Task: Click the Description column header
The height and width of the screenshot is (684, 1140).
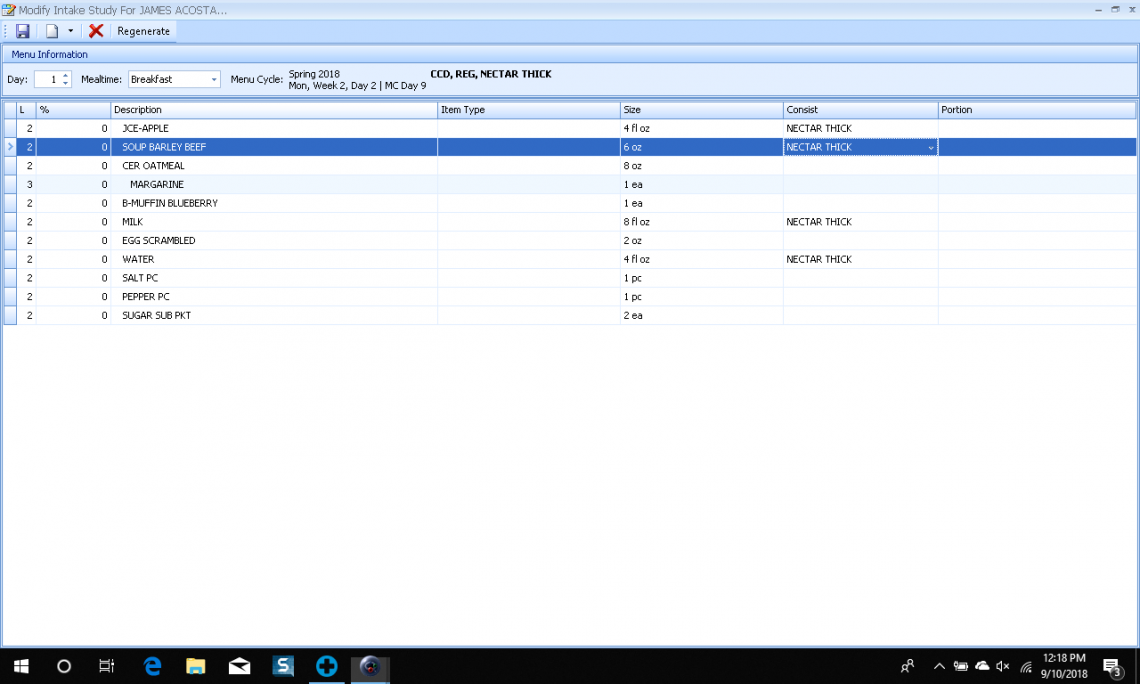Action: pos(273,110)
